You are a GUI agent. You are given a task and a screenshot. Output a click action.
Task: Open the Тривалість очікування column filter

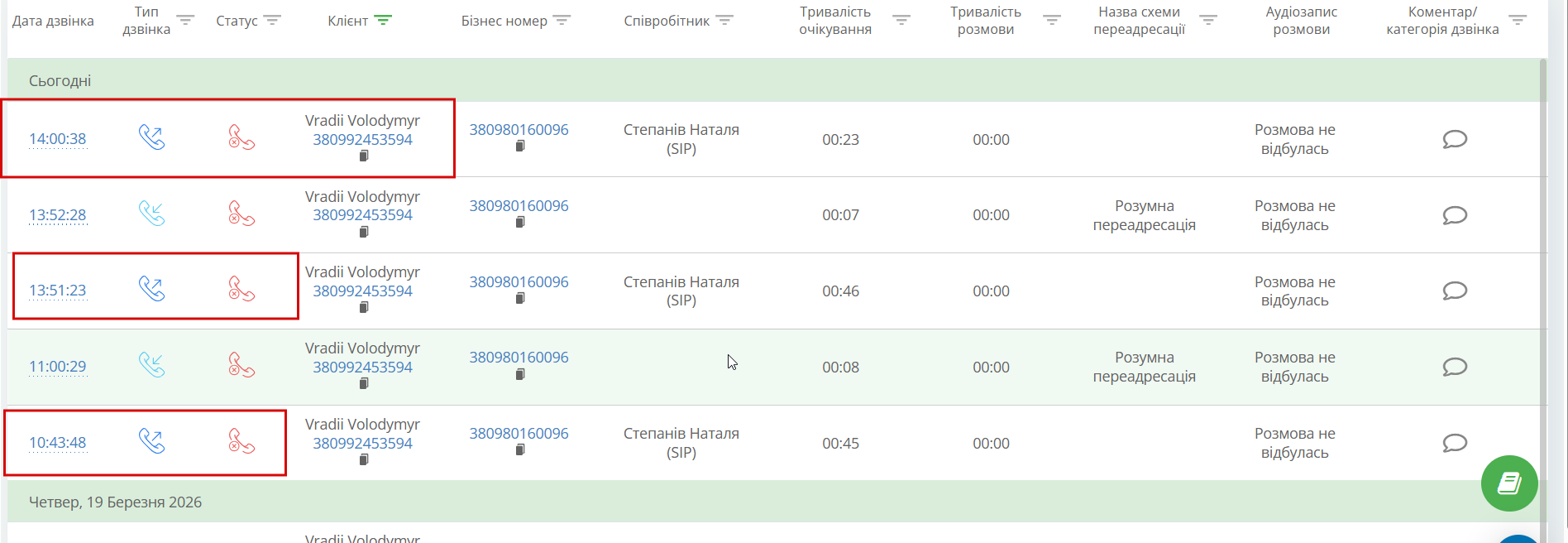(x=901, y=20)
